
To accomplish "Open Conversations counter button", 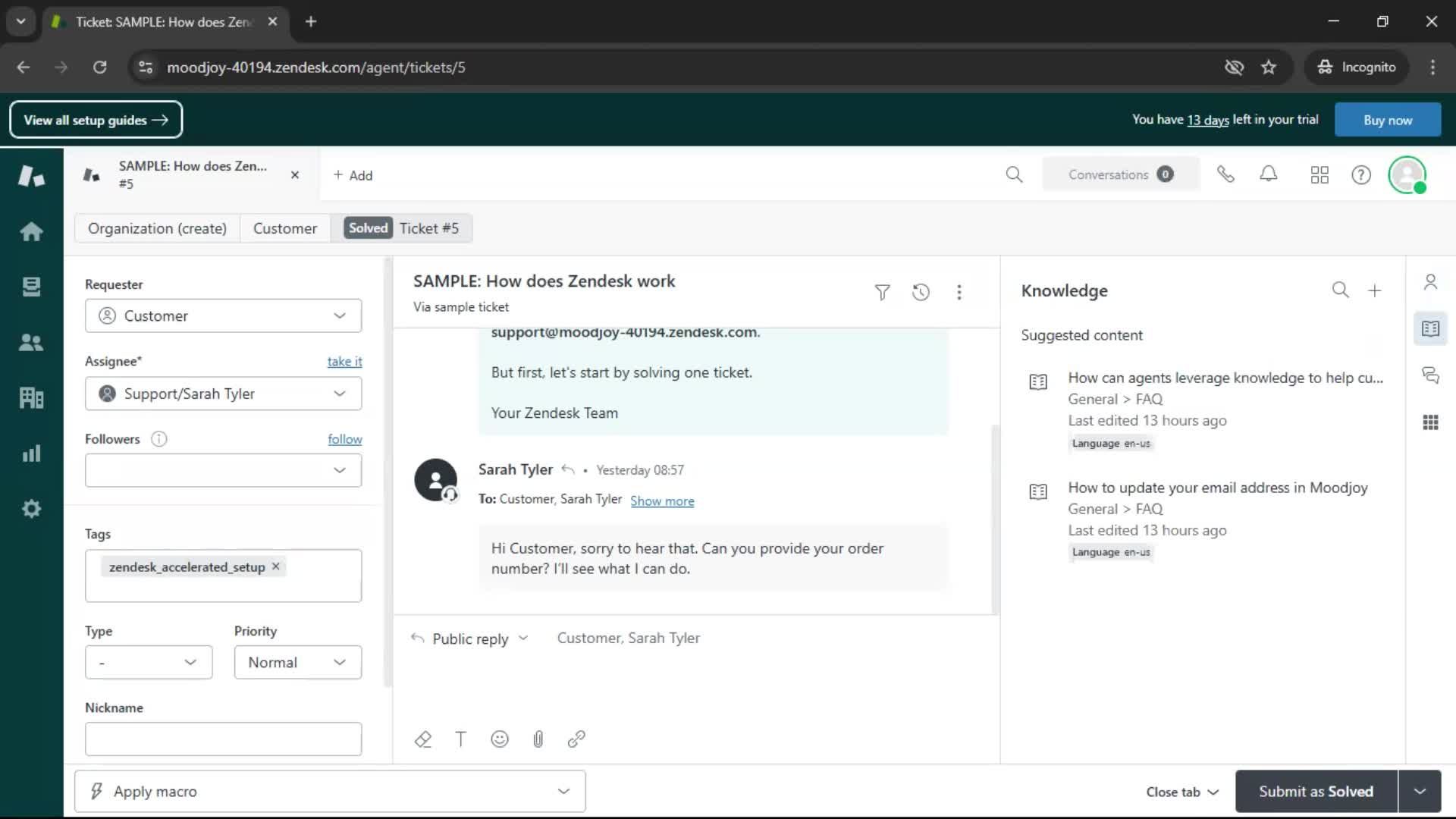I will (x=1121, y=174).
